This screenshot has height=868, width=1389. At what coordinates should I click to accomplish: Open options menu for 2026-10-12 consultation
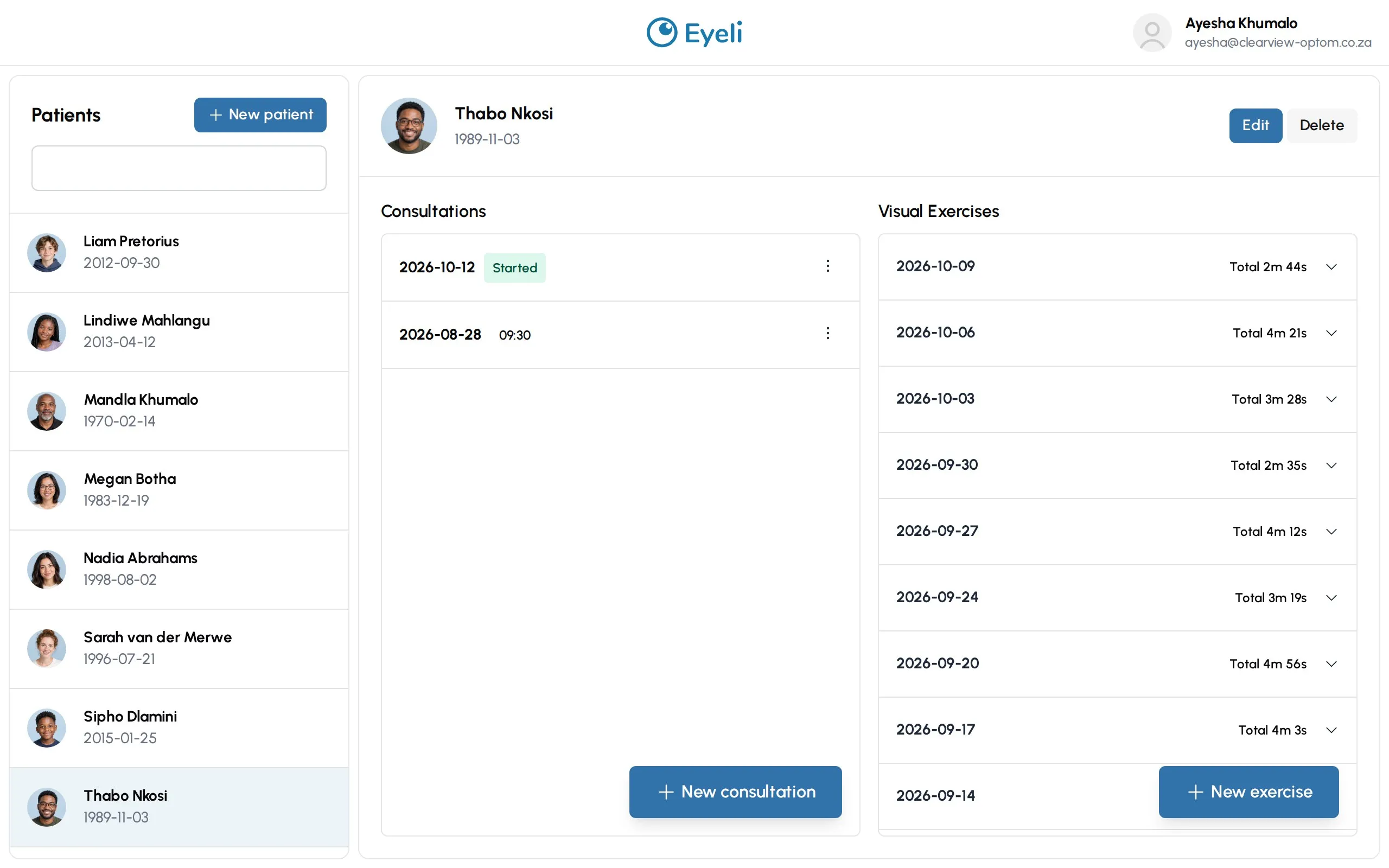(827, 266)
